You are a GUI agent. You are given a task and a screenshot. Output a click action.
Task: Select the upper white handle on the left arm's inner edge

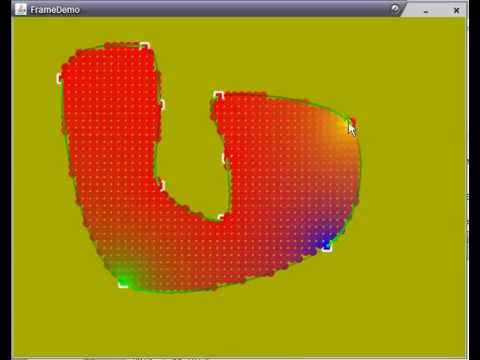[162, 105]
